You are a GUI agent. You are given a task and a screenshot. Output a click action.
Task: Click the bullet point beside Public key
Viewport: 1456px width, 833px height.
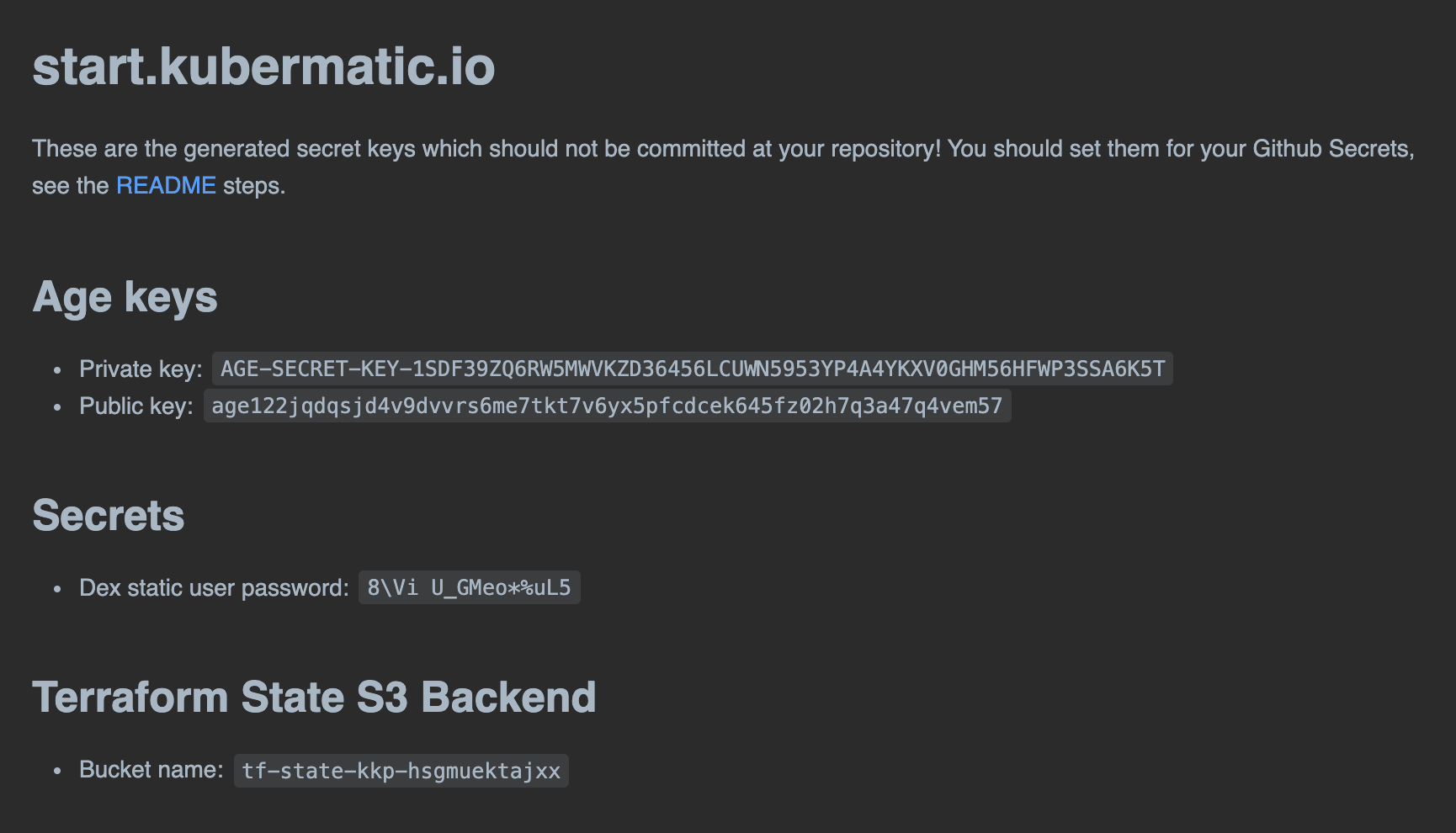coord(57,406)
